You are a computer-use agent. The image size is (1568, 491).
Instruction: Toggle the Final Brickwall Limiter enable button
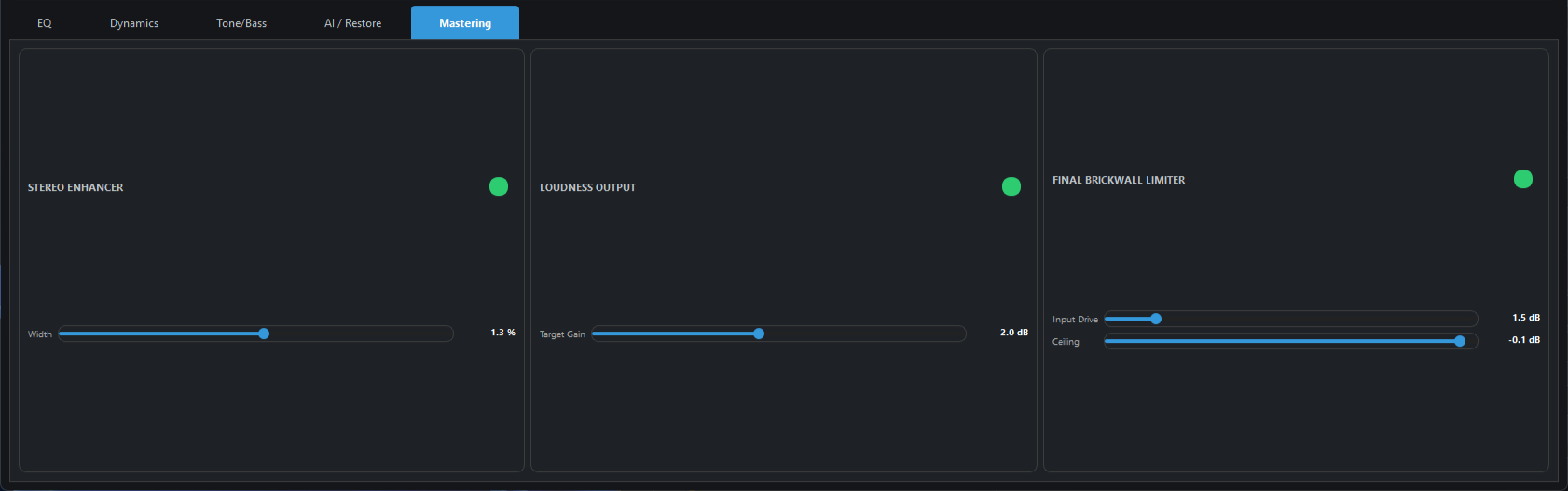tap(1523, 179)
